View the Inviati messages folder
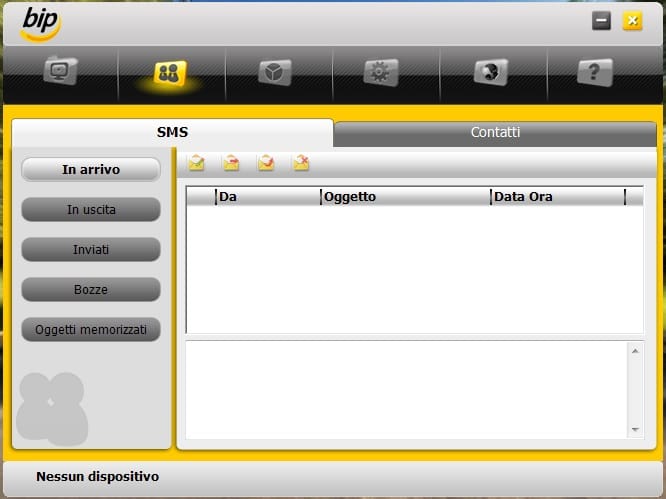666x499 pixels. click(91, 250)
